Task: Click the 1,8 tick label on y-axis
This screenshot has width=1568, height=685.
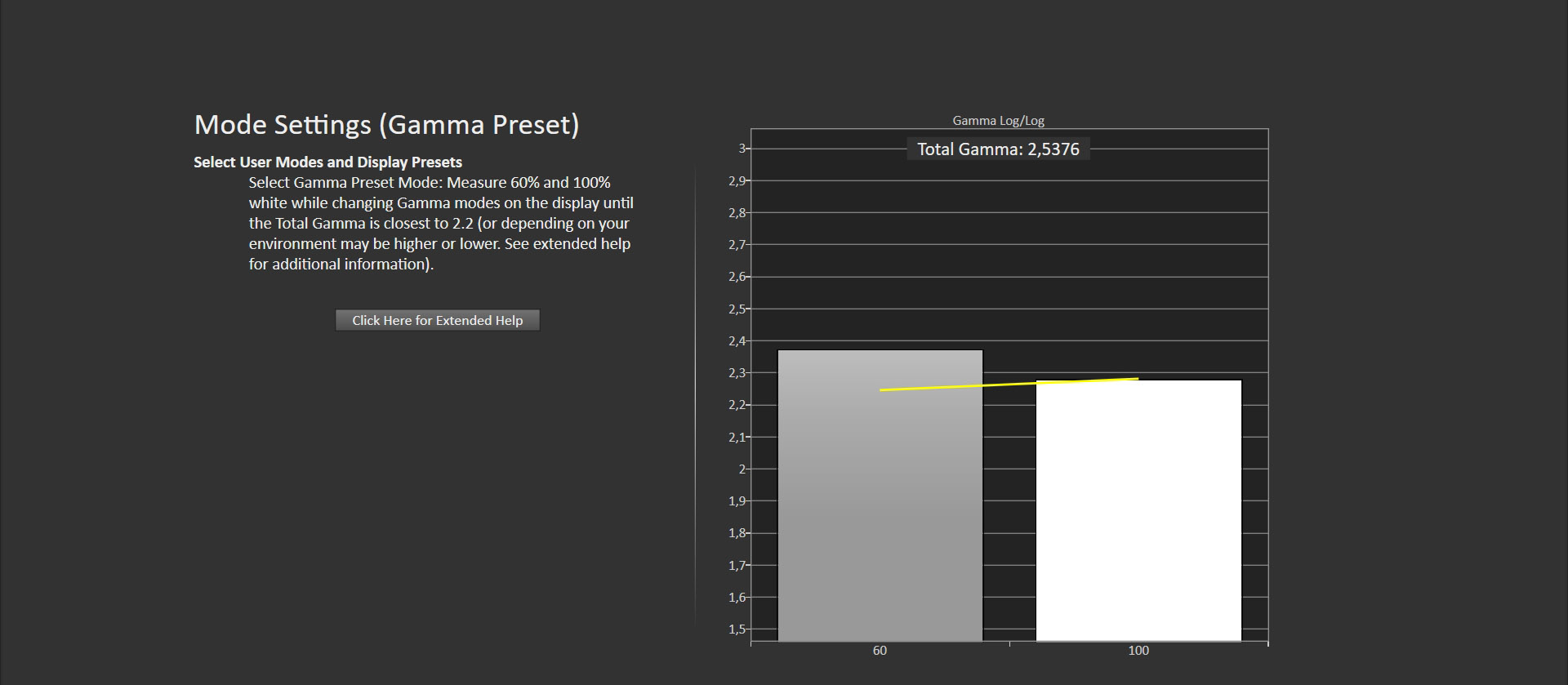Action: pos(737,533)
